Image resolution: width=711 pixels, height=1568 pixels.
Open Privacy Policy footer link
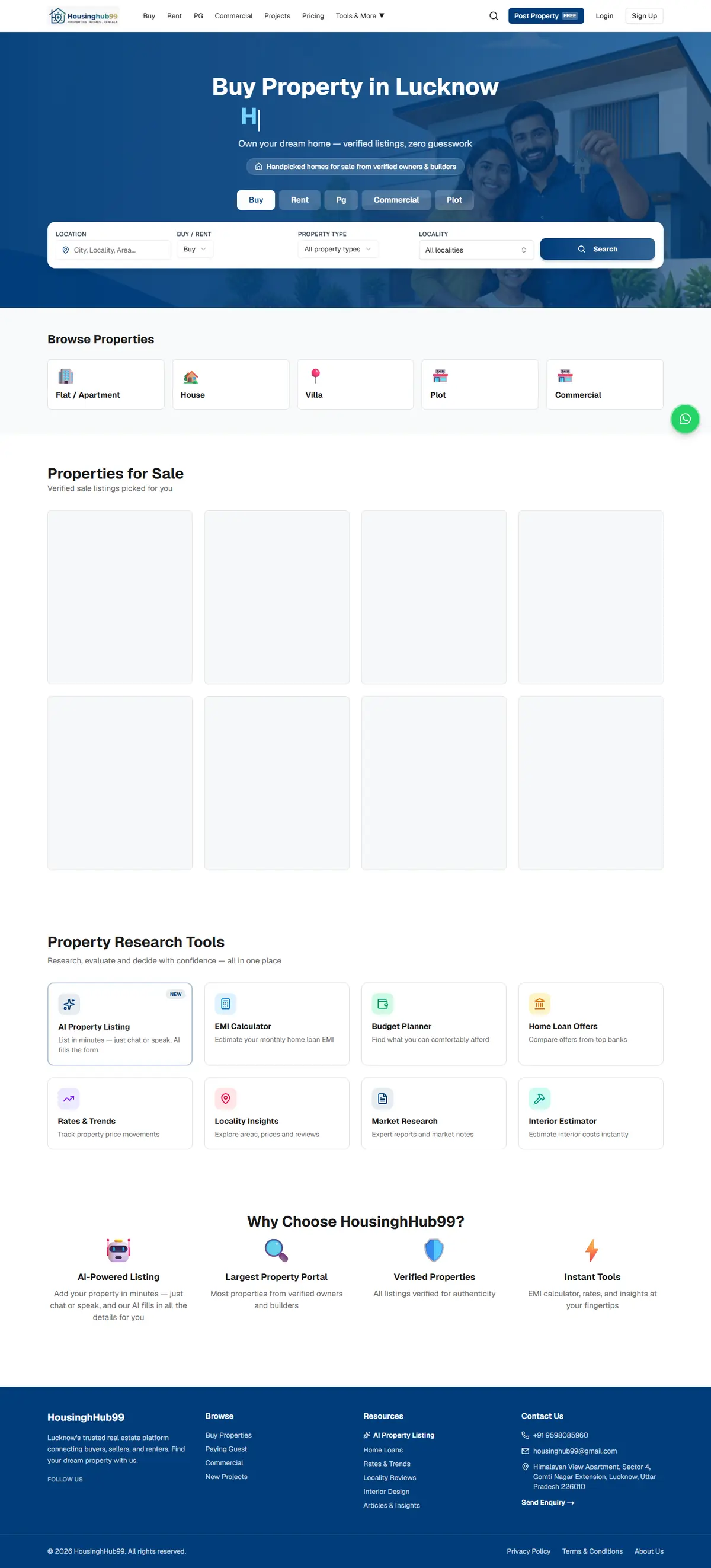point(529,1551)
